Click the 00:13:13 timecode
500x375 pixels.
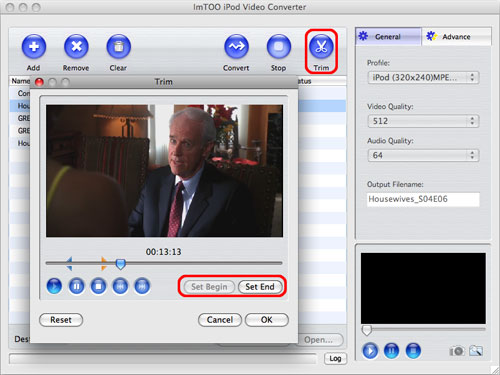point(164,252)
